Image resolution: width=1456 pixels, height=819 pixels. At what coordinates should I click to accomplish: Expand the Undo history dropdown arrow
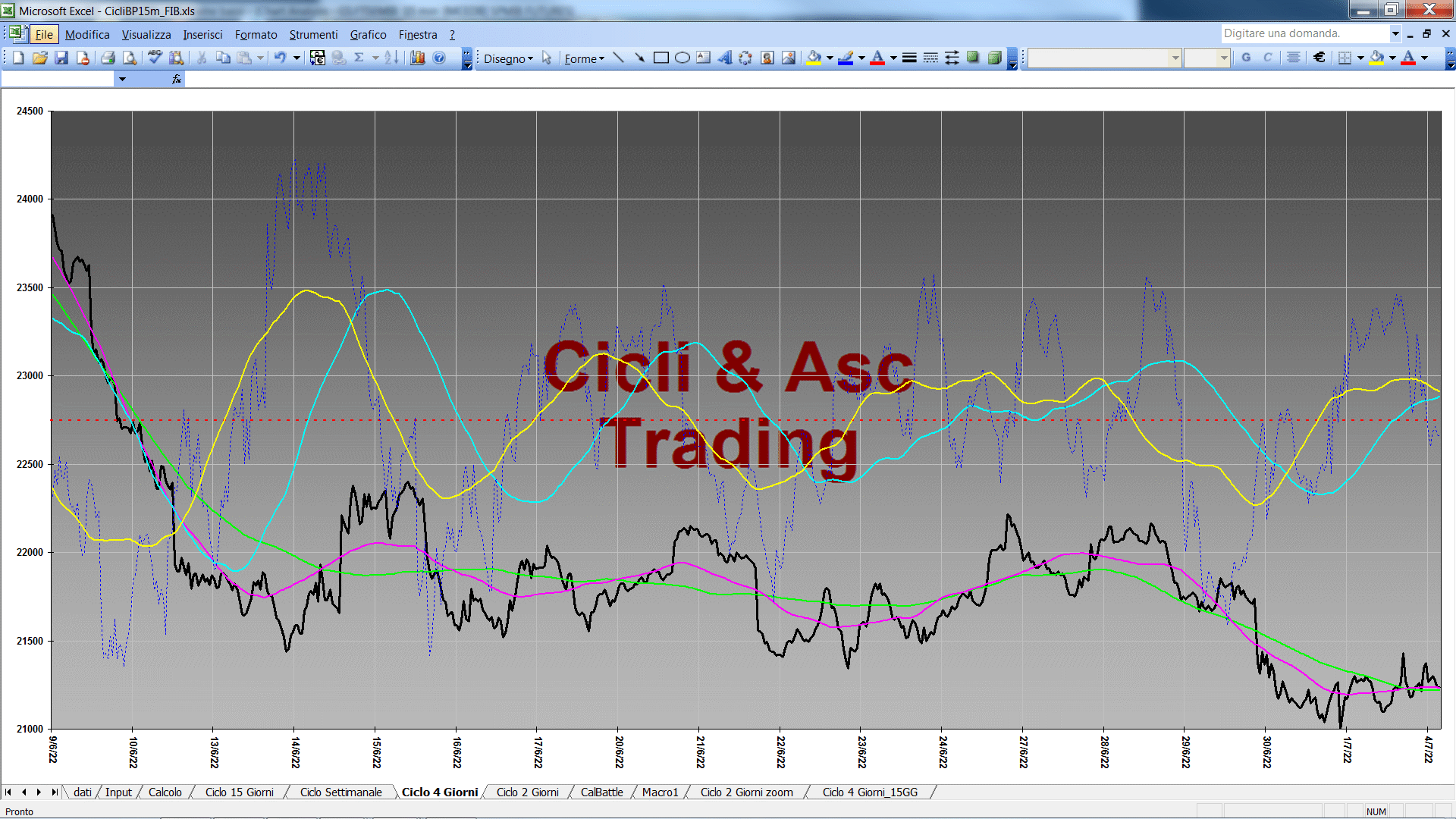click(297, 58)
